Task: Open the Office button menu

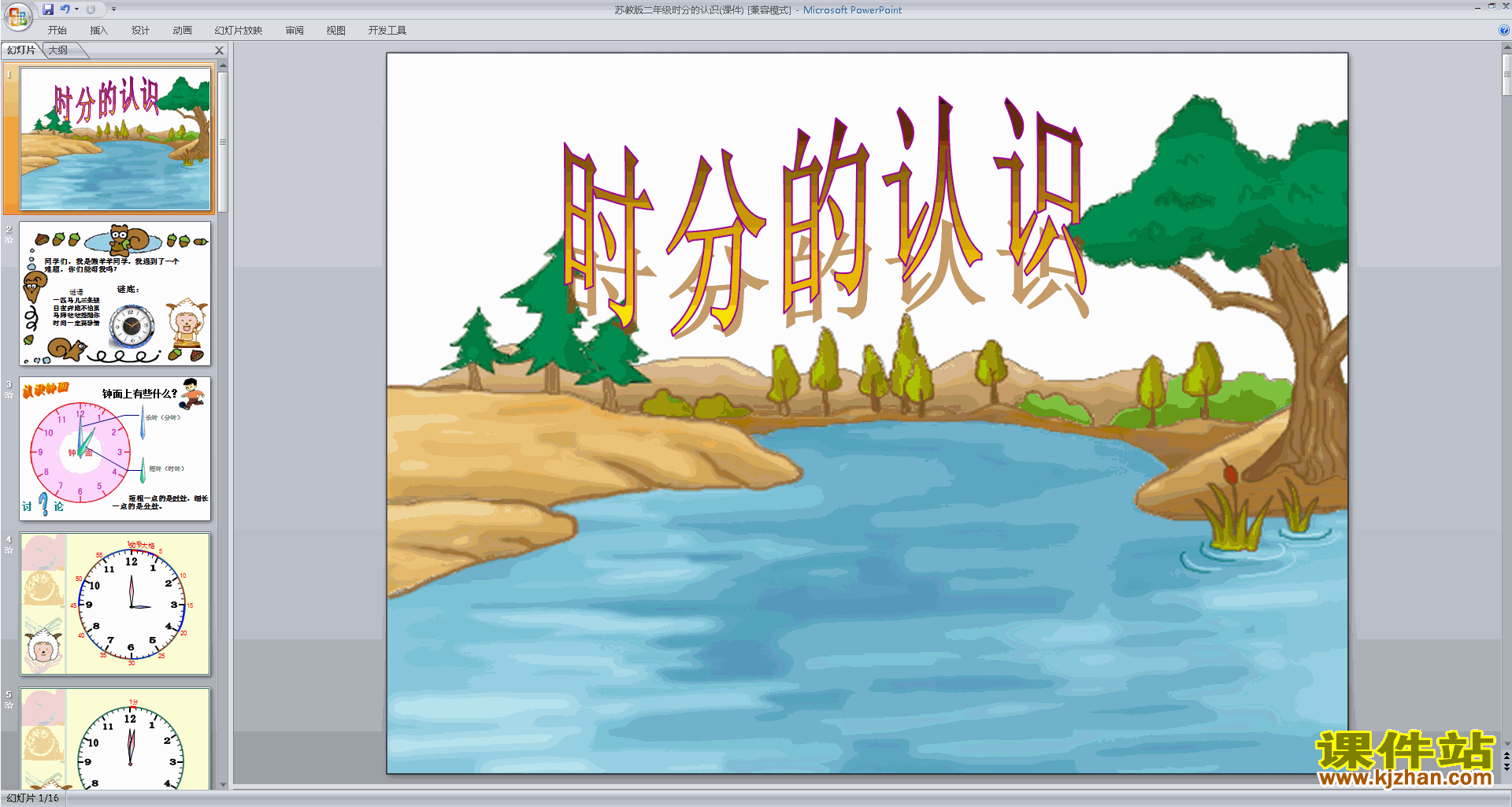Action: pyautogui.click(x=17, y=16)
